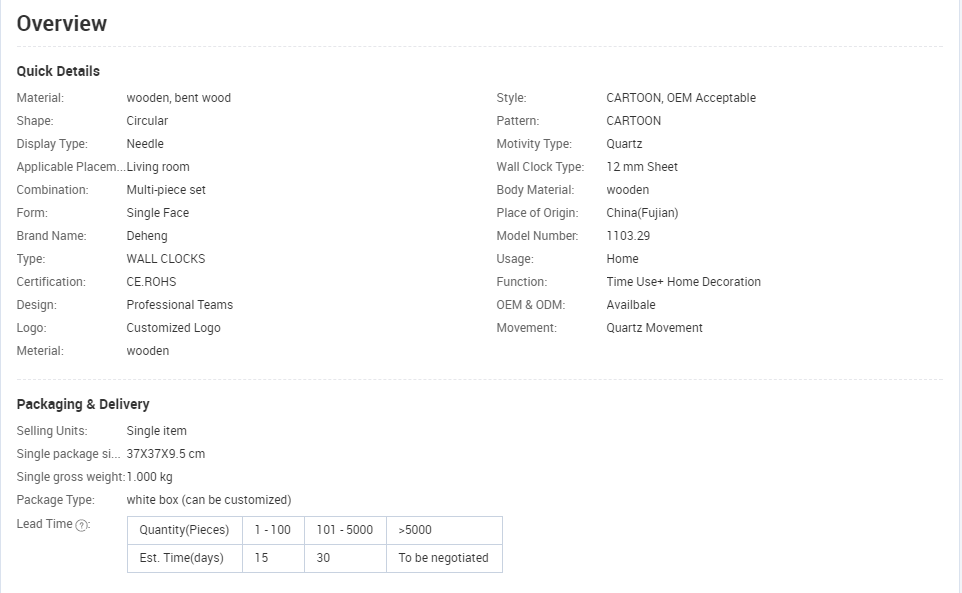
Task: Click the Certification value CE.ROHS
Action: (151, 282)
